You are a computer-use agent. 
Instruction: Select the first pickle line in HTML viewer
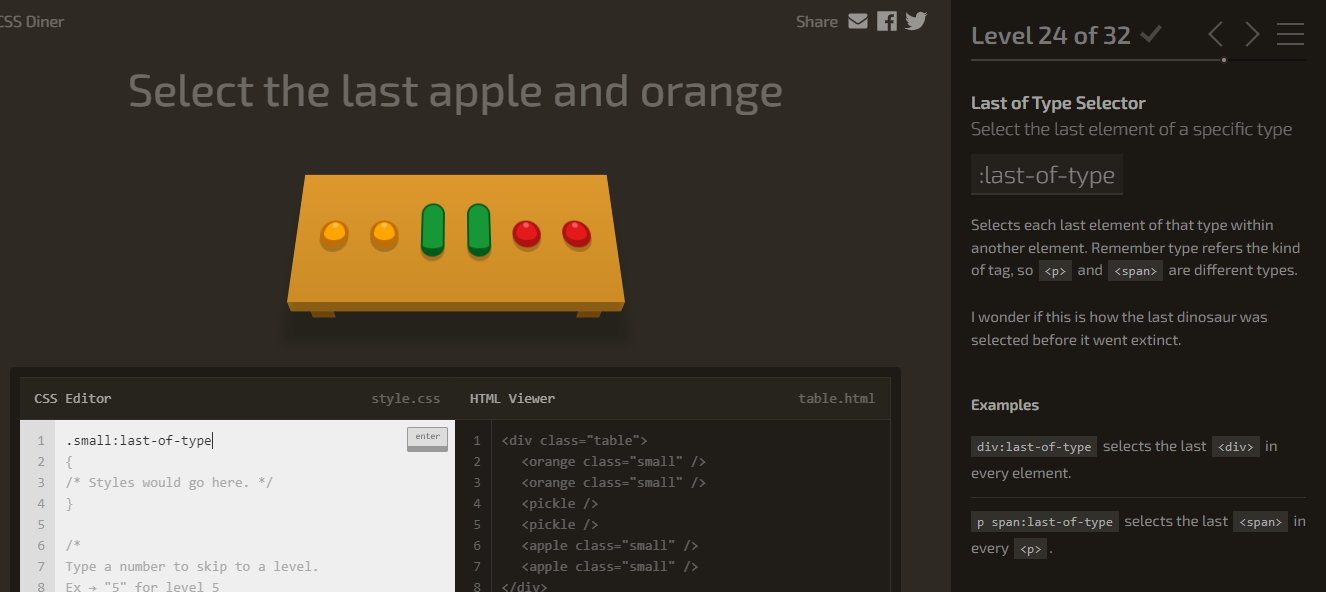(x=560, y=504)
